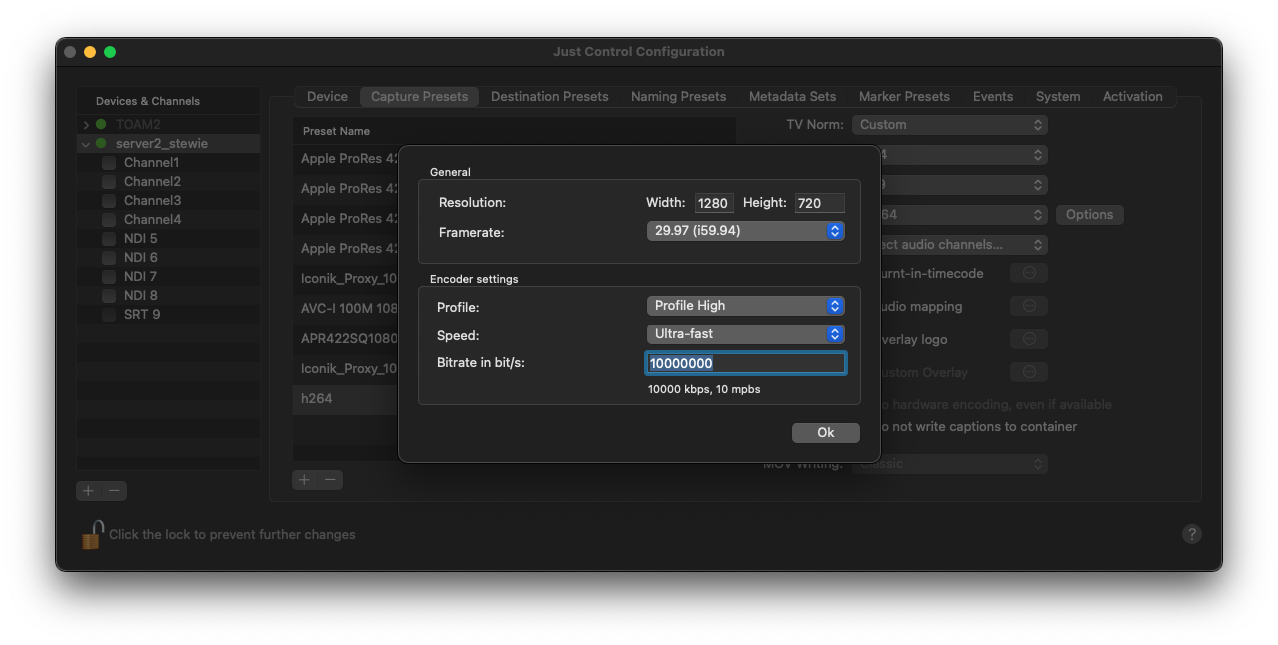Viewport: 1278px width, 645px height.
Task: Select the h264 preset row
Action: pos(346,398)
